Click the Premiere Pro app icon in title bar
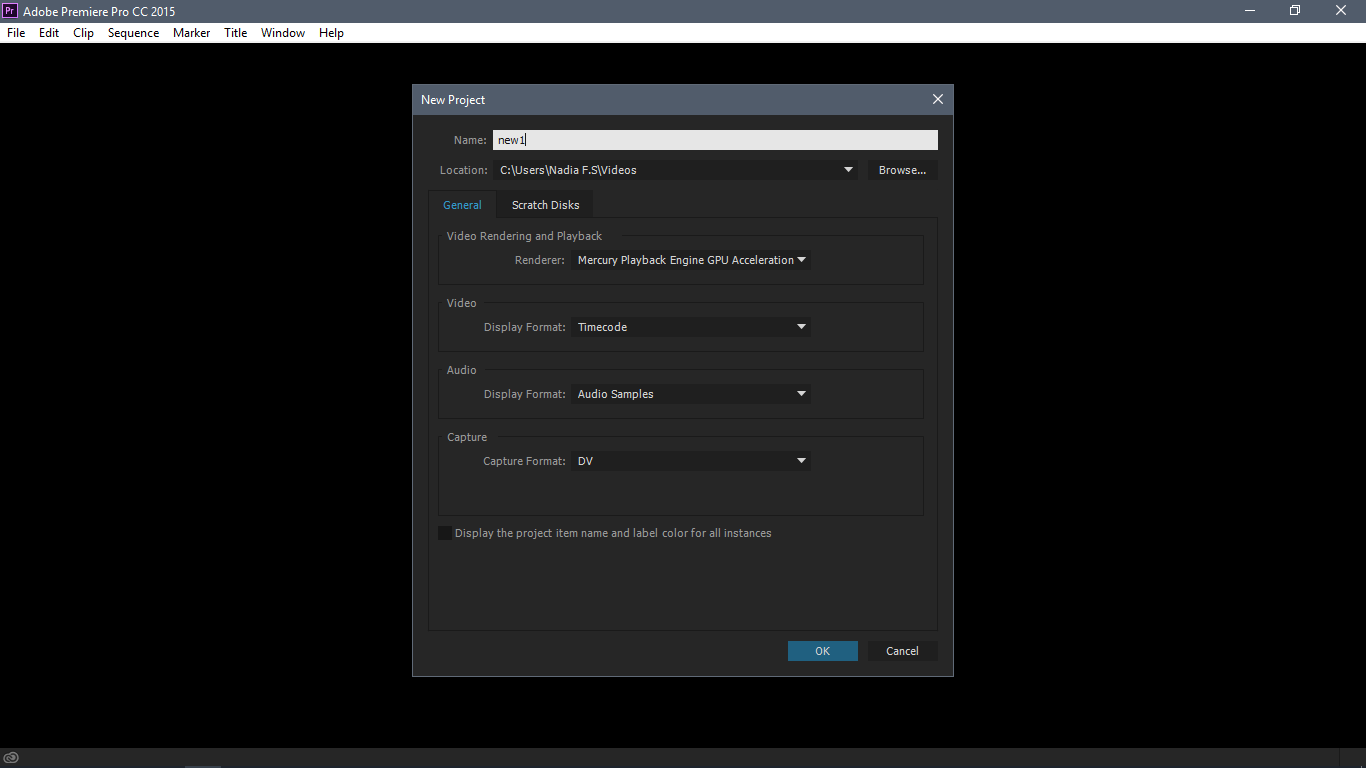Image resolution: width=1366 pixels, height=768 pixels. (10, 11)
